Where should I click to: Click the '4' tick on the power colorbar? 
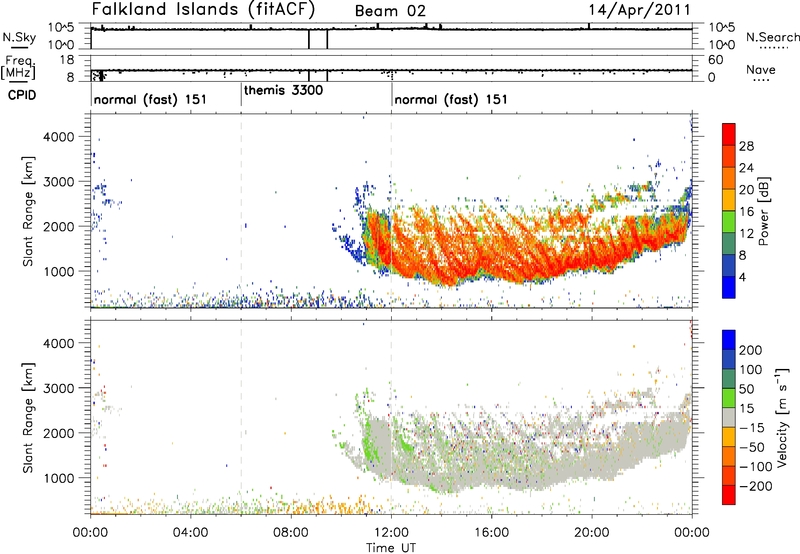pos(742,277)
